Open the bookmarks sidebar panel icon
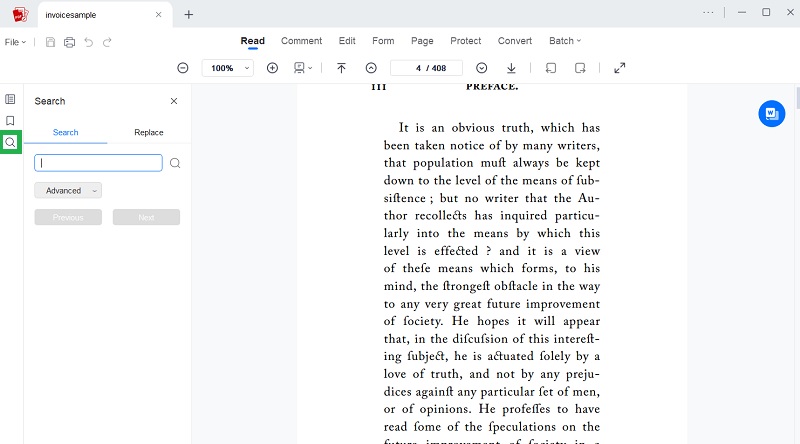The image size is (800, 444). [10, 120]
